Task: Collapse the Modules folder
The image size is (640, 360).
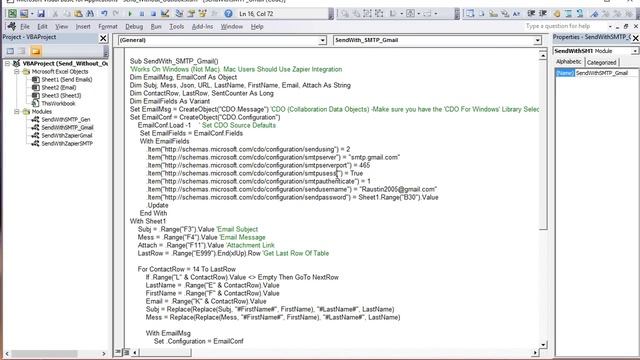Action: (16, 111)
